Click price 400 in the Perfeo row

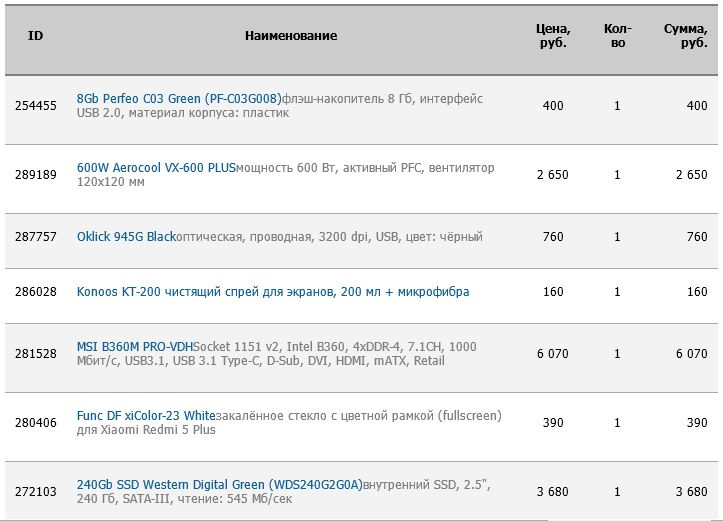pos(553,106)
